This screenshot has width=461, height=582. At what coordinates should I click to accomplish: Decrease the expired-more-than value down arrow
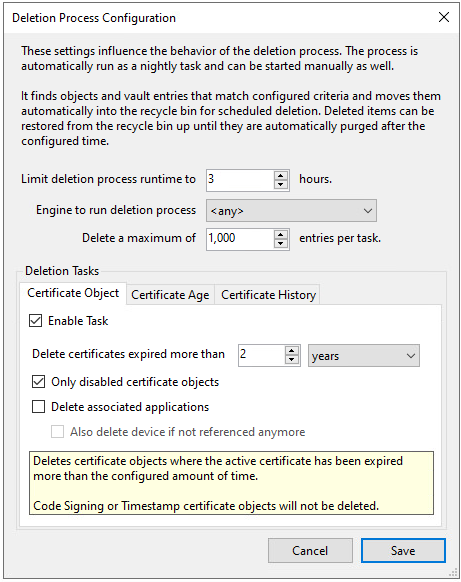(292, 360)
